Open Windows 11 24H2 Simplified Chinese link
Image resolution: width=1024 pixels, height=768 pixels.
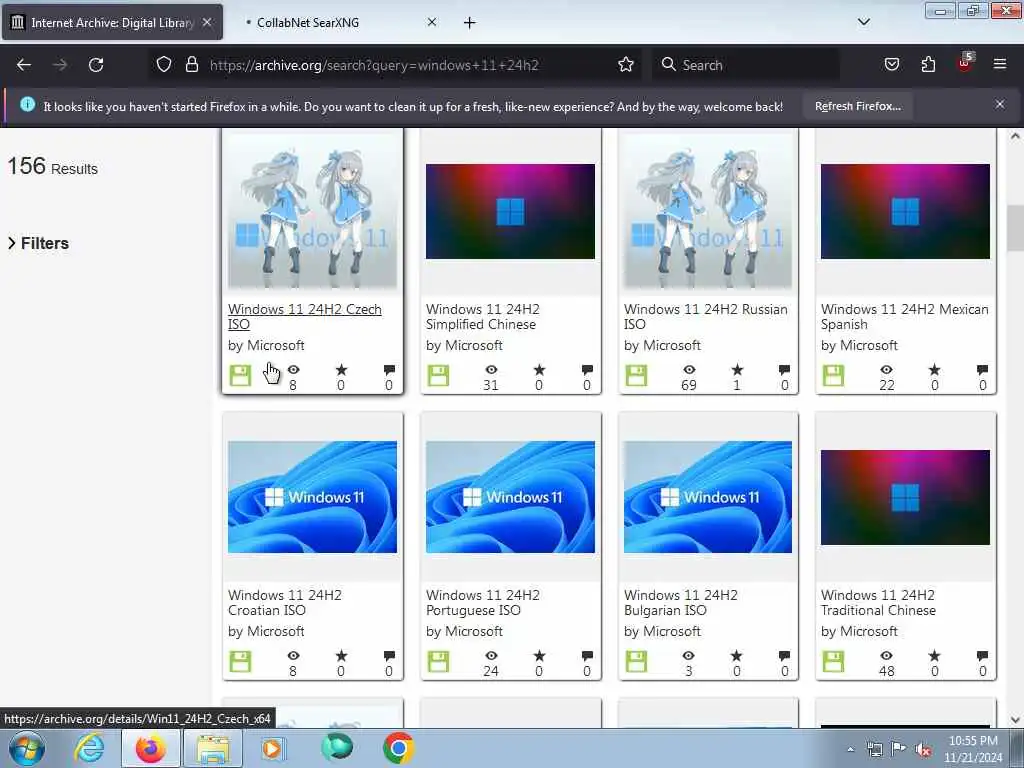pos(483,317)
